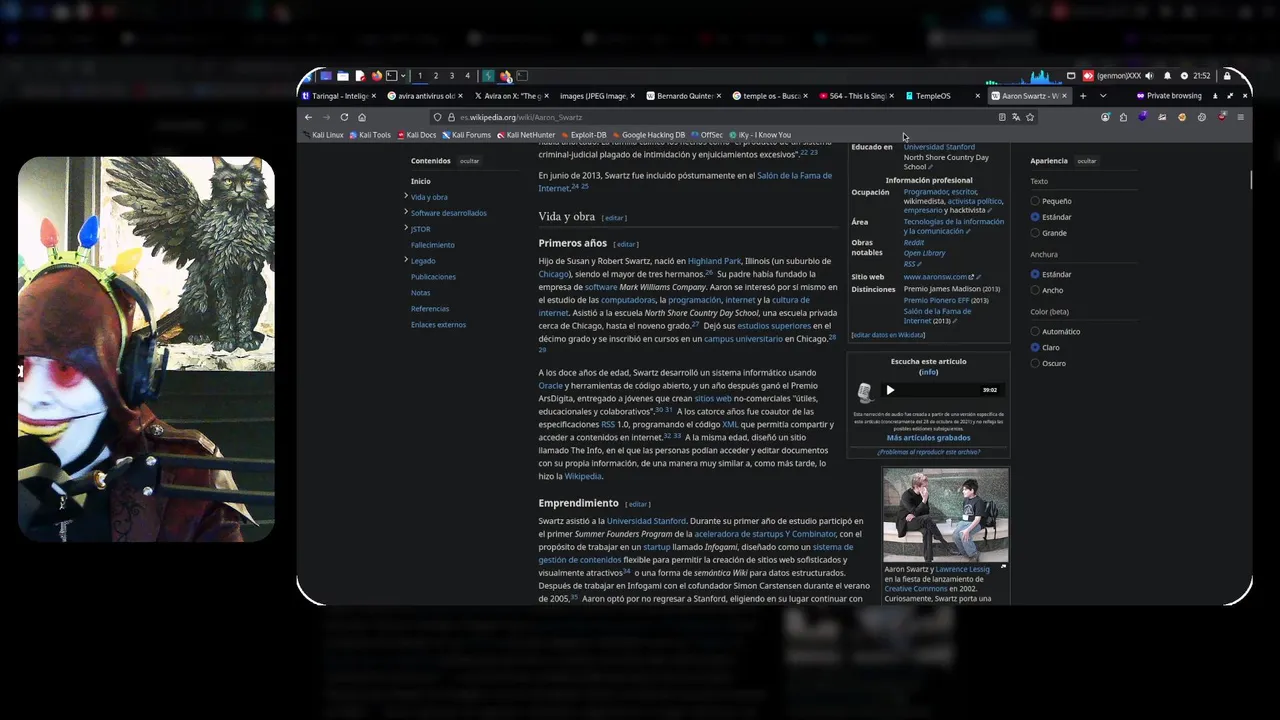
Task: Open Google Hacking DB bookmark
Action: pos(649,135)
